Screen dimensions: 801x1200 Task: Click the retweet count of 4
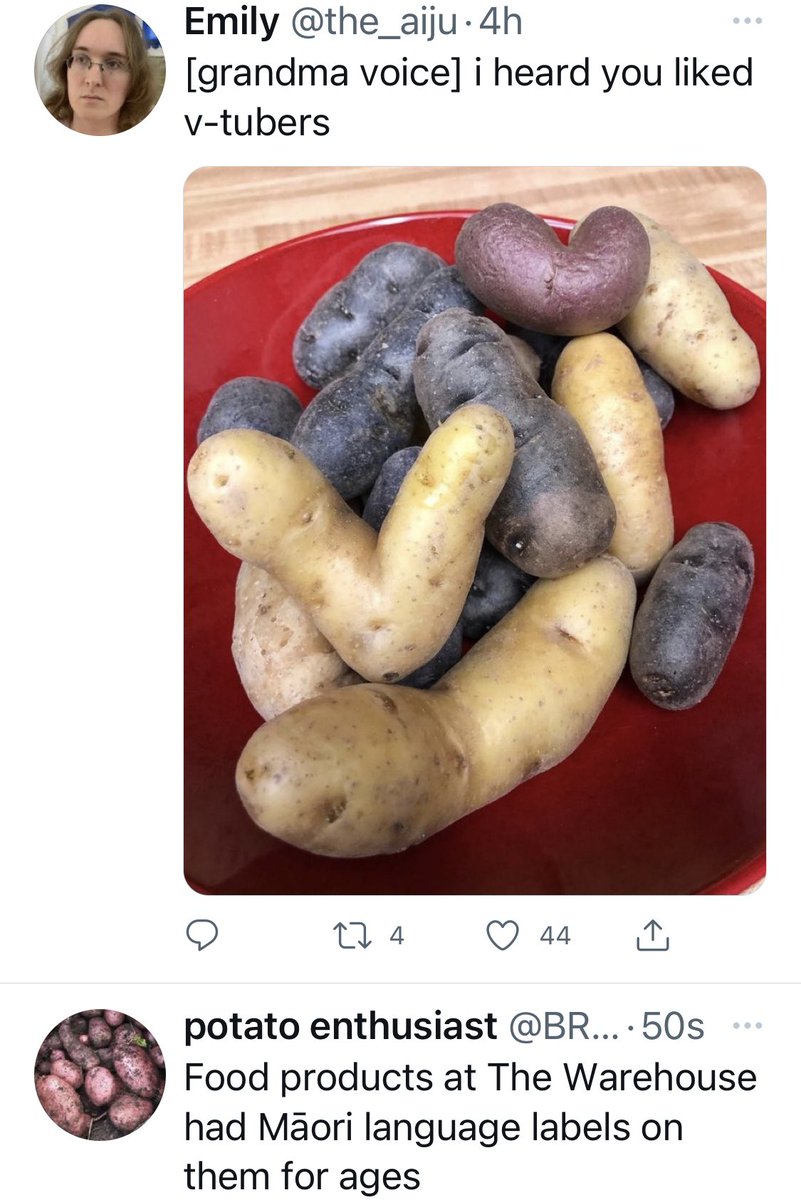coord(396,935)
